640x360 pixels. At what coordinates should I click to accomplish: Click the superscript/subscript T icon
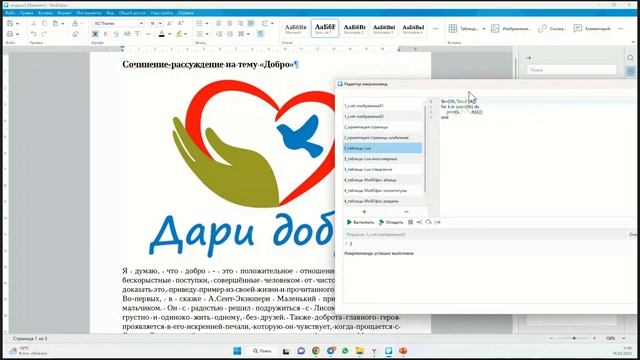(x=138, y=34)
